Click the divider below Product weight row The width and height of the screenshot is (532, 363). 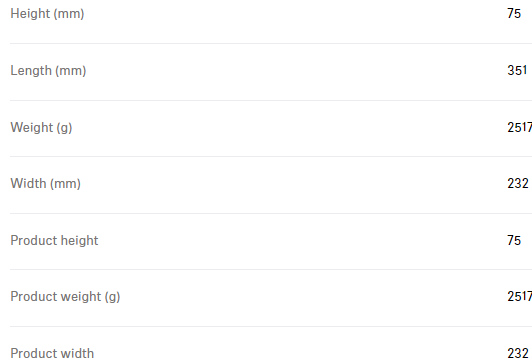(271, 327)
